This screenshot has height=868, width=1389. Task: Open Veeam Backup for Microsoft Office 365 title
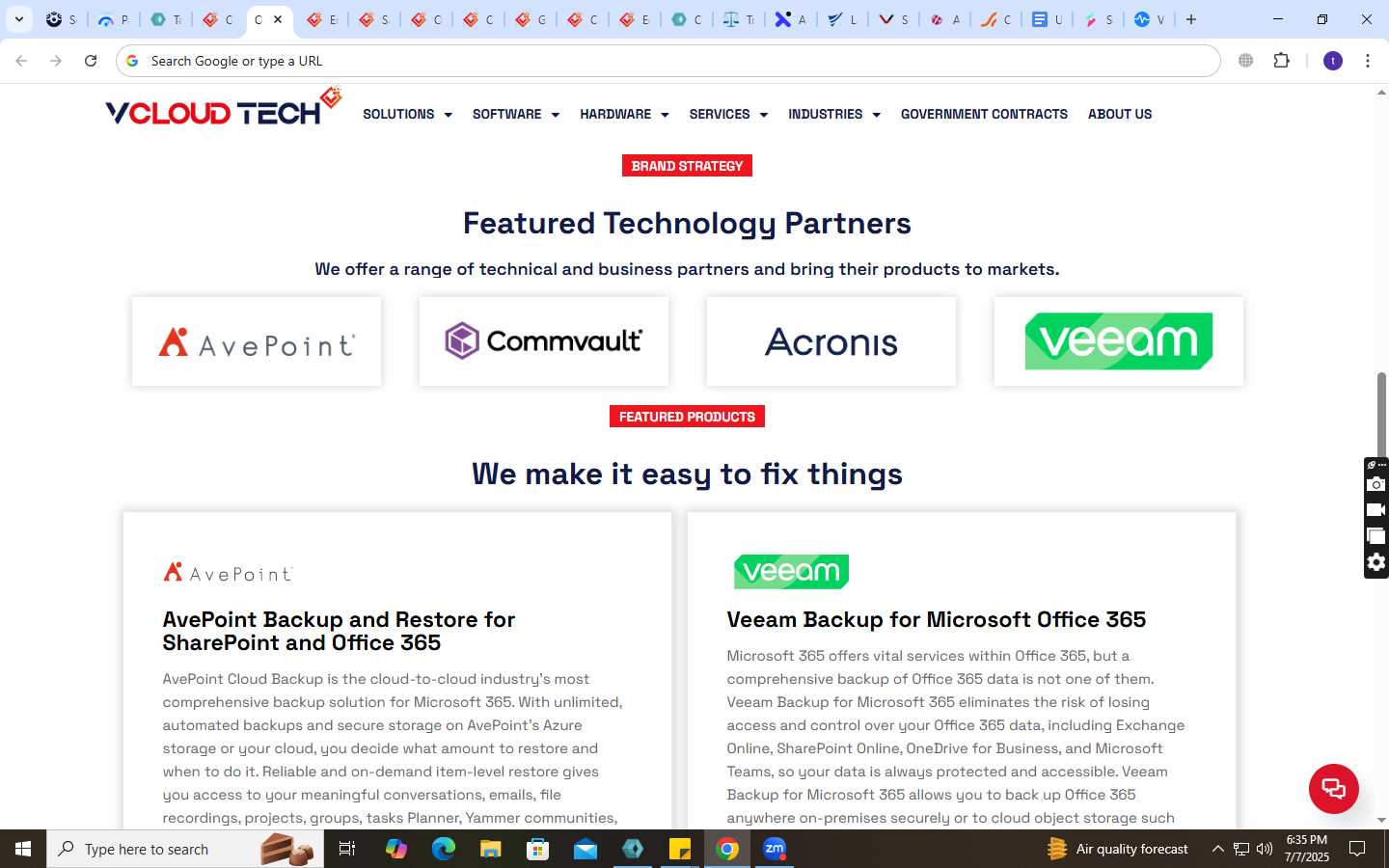937,619
